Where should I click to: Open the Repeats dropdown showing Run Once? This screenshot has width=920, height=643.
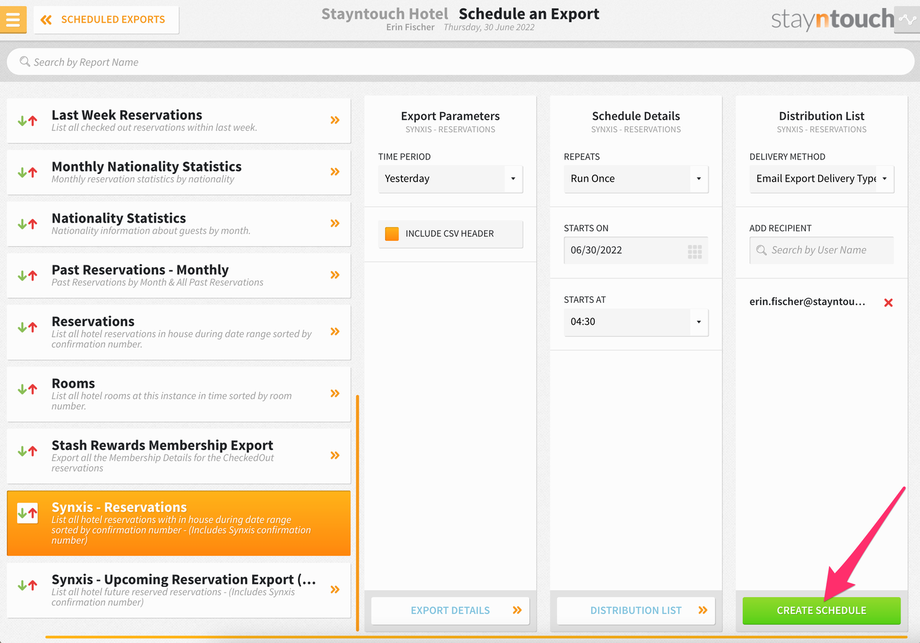pyautogui.click(x=636, y=179)
